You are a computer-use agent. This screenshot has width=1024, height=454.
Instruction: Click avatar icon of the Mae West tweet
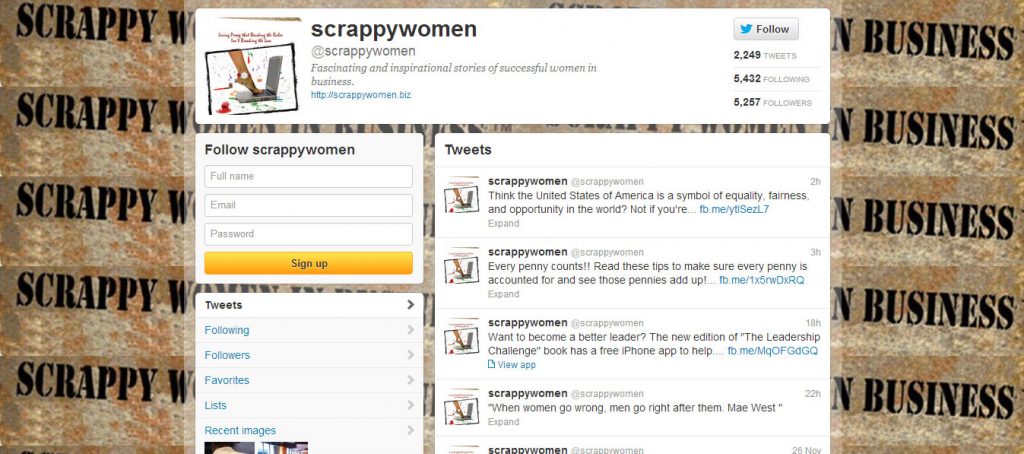click(x=462, y=407)
